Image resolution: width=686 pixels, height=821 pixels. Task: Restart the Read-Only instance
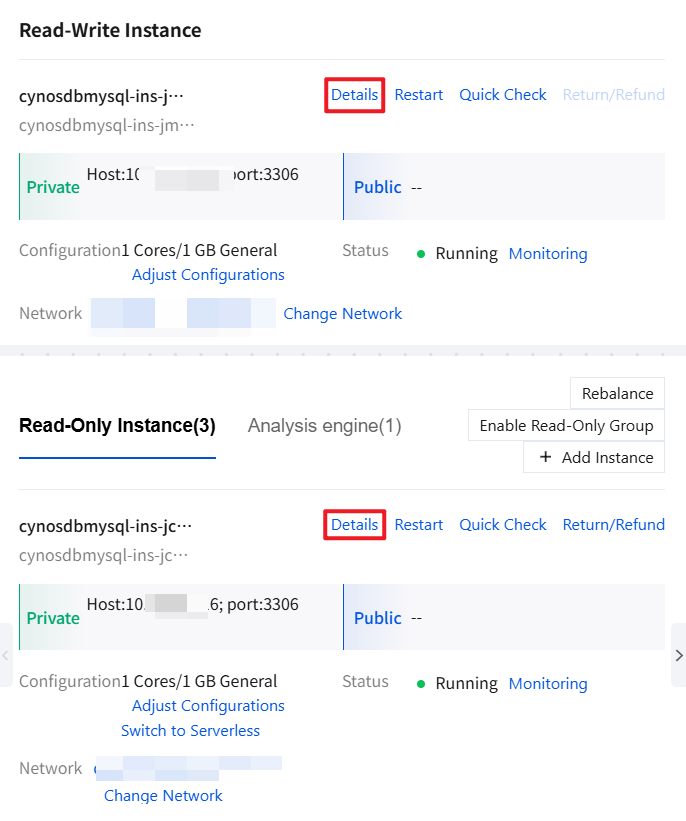419,525
